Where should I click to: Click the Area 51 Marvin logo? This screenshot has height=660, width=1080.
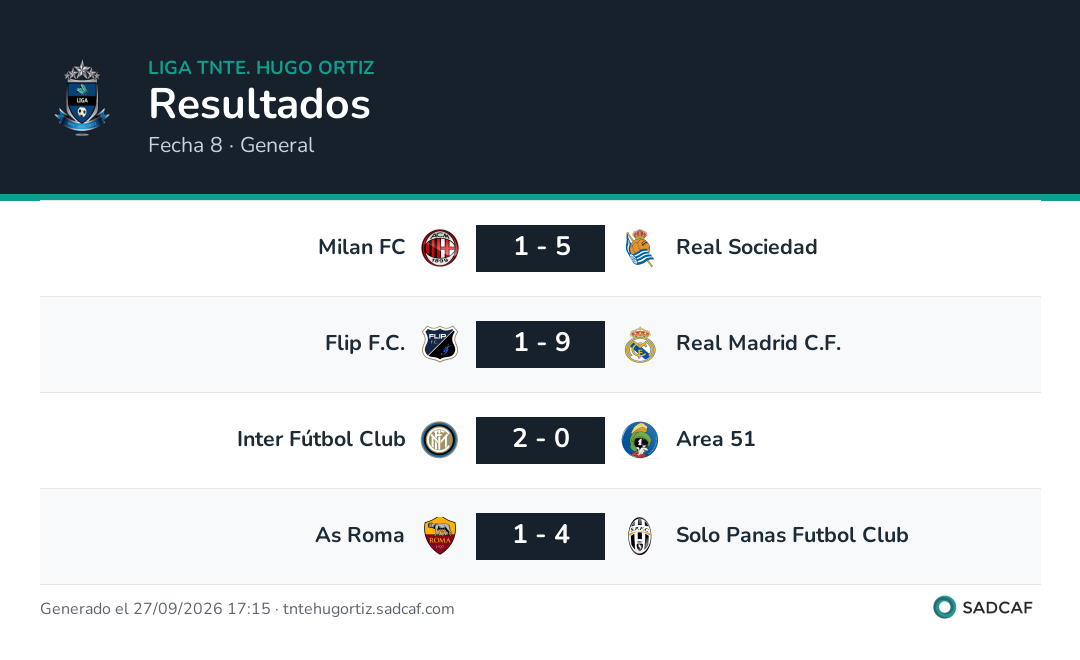click(640, 440)
